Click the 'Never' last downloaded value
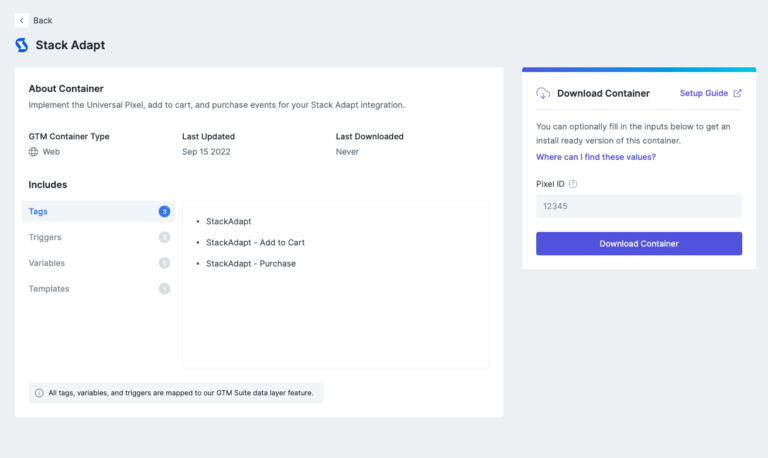This screenshot has height=458, width=768. pos(347,152)
